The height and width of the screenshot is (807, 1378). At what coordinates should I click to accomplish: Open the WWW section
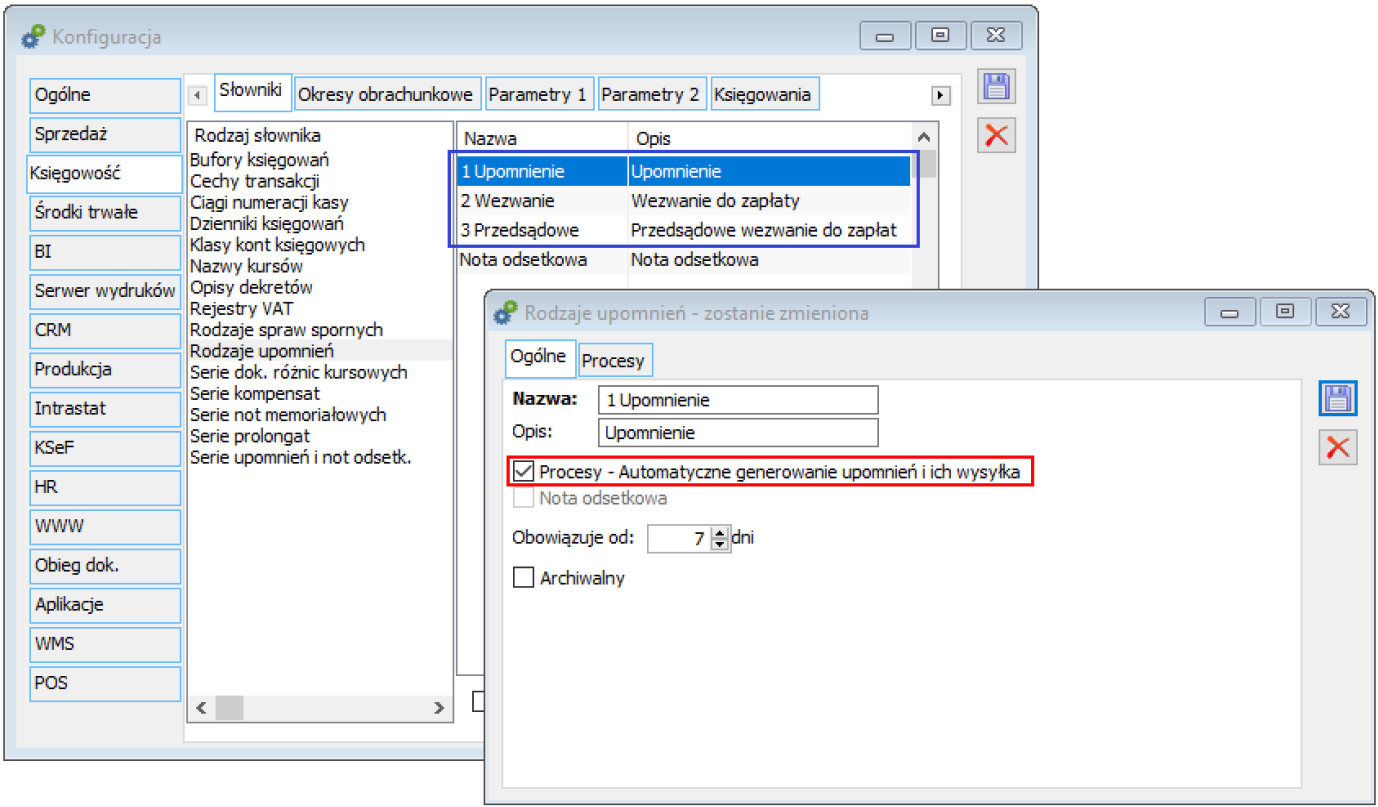pos(105,526)
